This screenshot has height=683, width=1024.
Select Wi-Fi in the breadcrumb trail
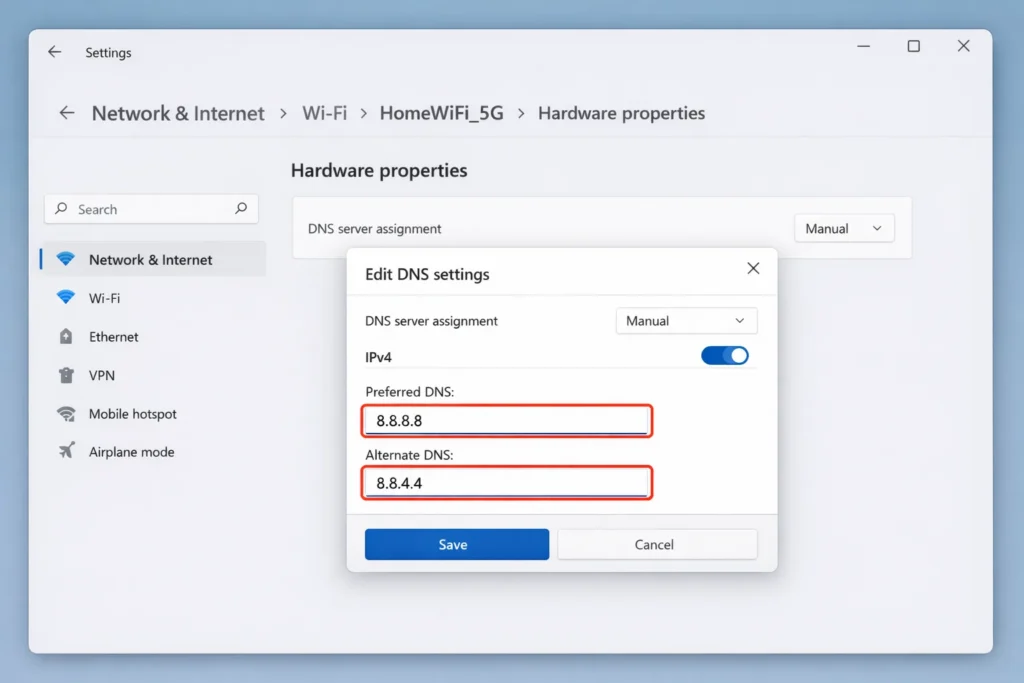click(324, 113)
